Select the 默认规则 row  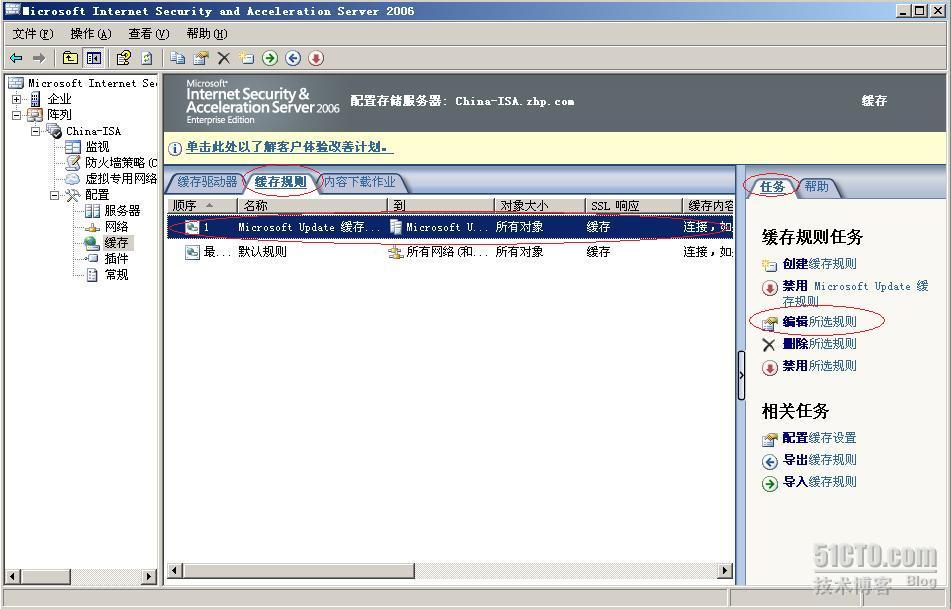(x=450, y=252)
